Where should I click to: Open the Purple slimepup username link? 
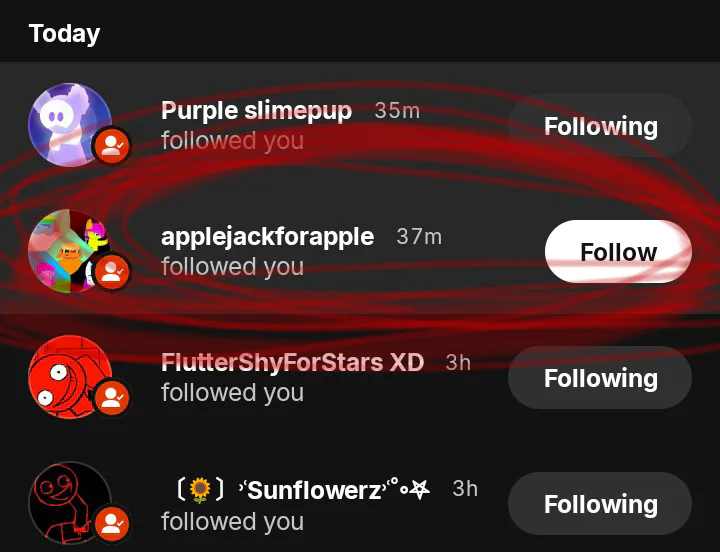[256, 110]
